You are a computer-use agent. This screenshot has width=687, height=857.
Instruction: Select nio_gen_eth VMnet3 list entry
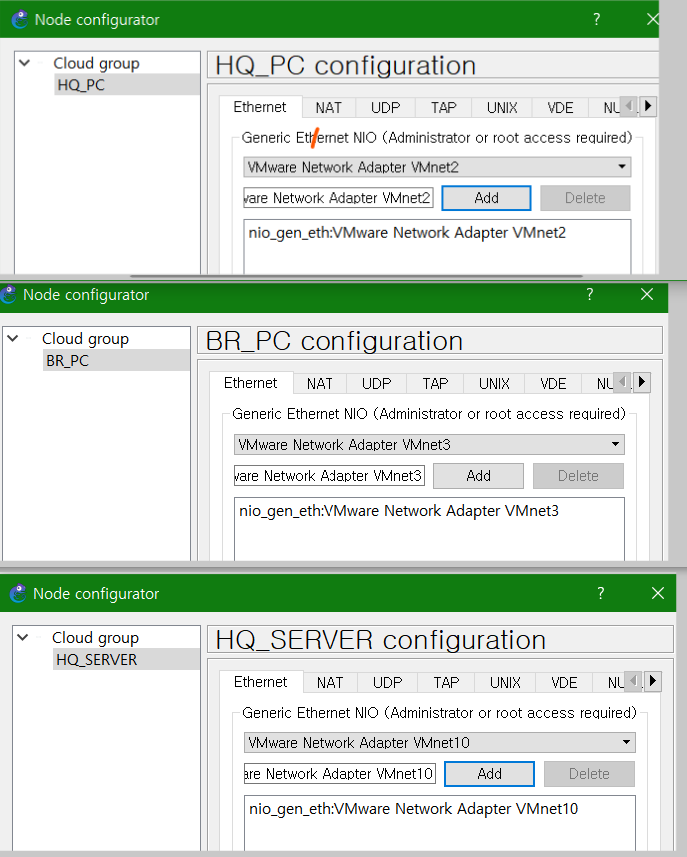[399, 510]
